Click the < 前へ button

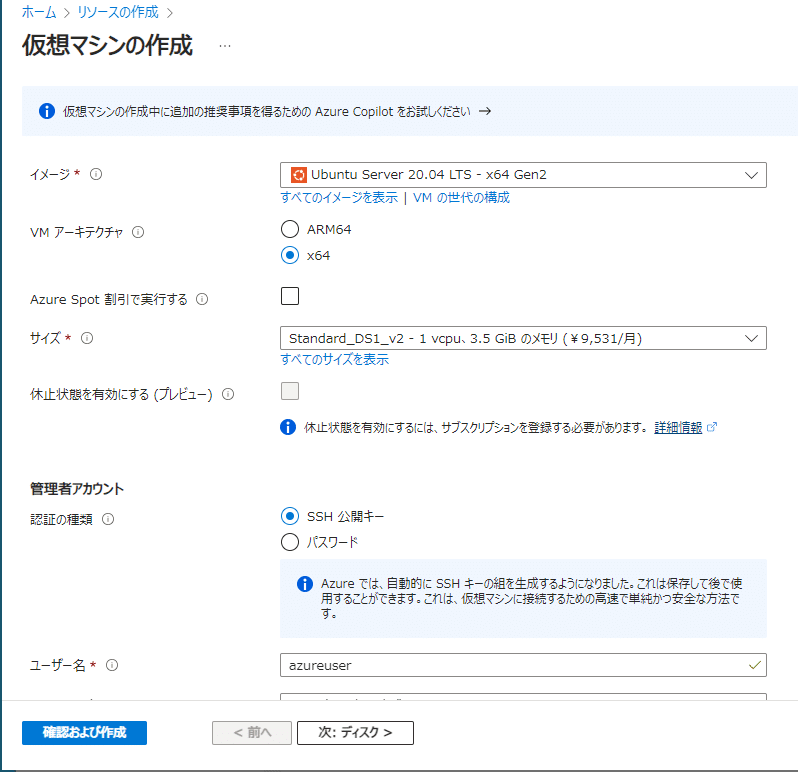(252, 733)
